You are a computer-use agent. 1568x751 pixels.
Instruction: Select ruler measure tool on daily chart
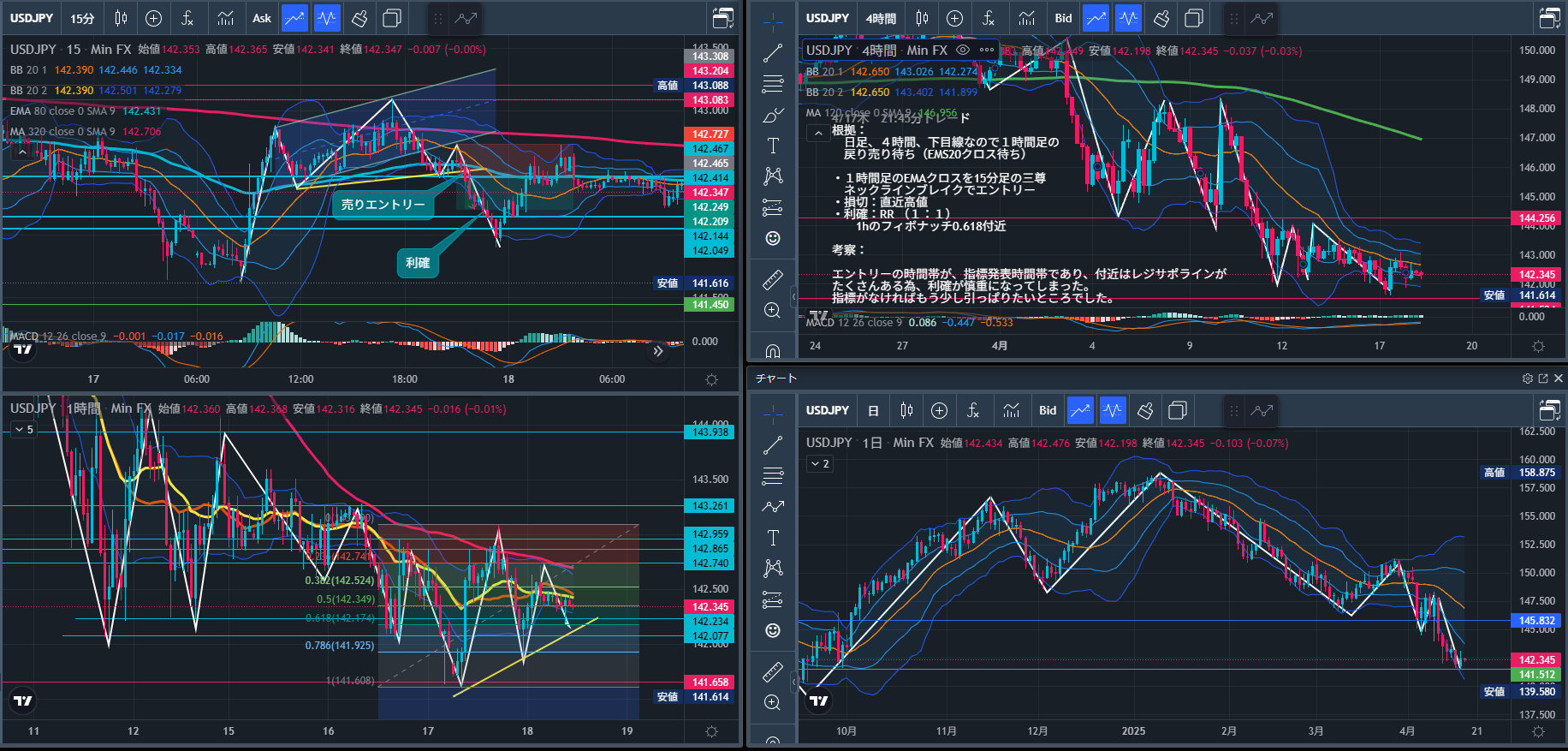(x=773, y=671)
